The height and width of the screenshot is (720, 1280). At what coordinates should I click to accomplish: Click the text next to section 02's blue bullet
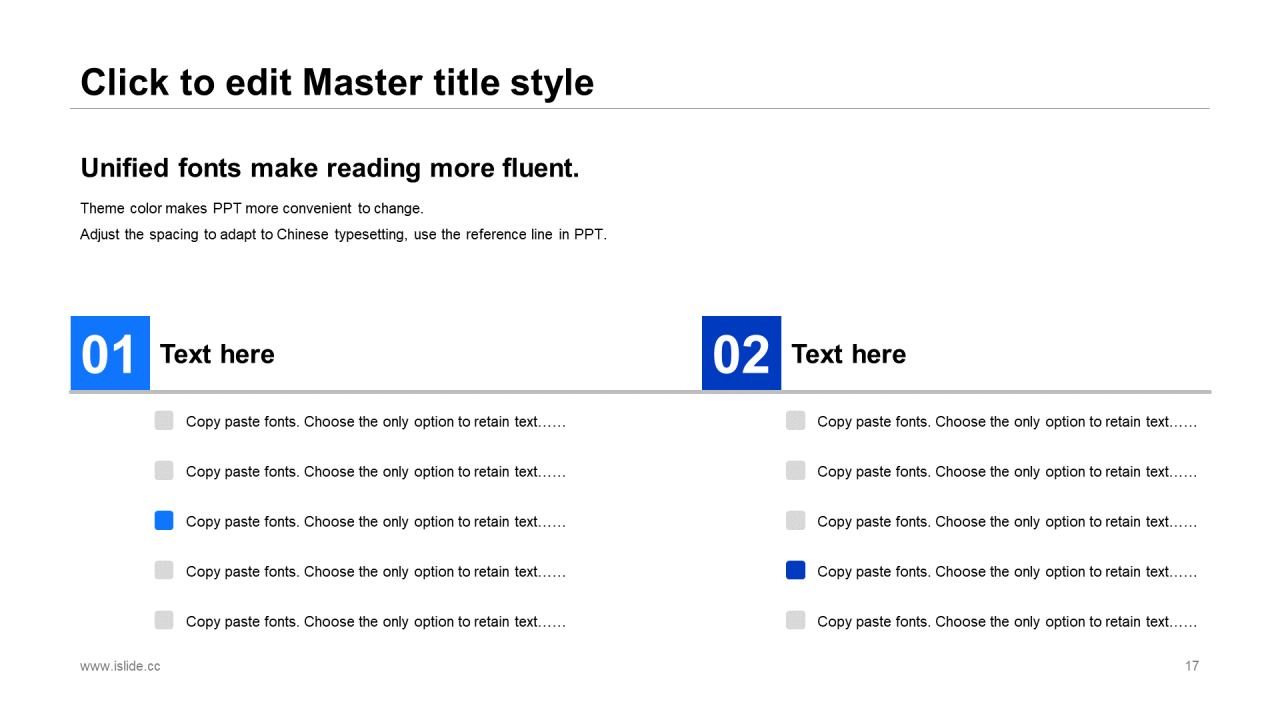pos(1006,572)
